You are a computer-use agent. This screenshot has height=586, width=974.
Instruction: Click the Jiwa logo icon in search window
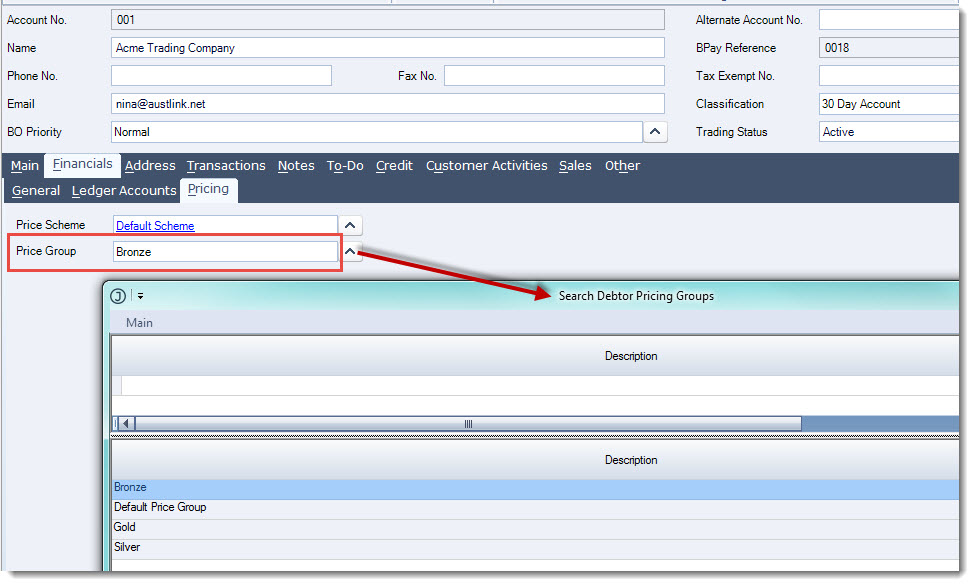click(x=118, y=296)
